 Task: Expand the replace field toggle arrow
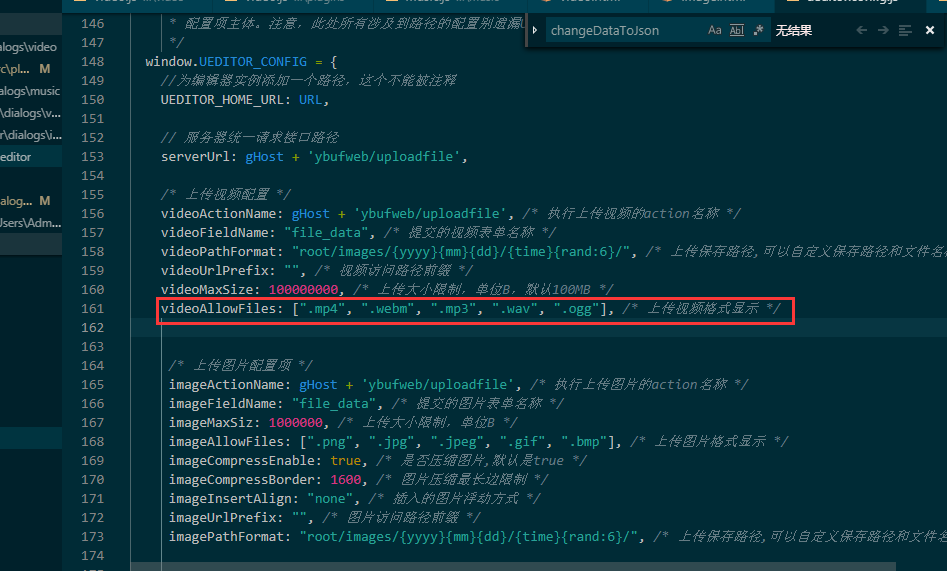pos(534,30)
